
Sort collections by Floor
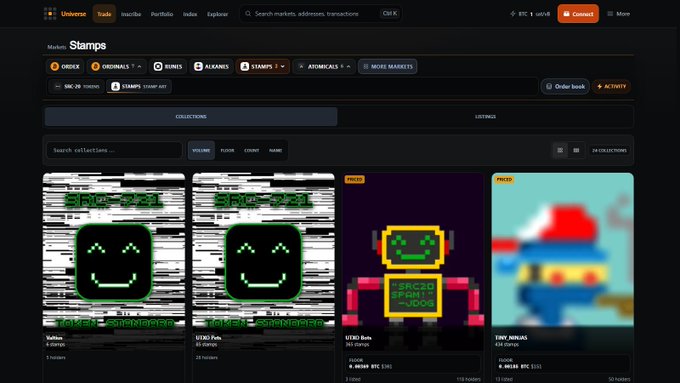click(227, 150)
